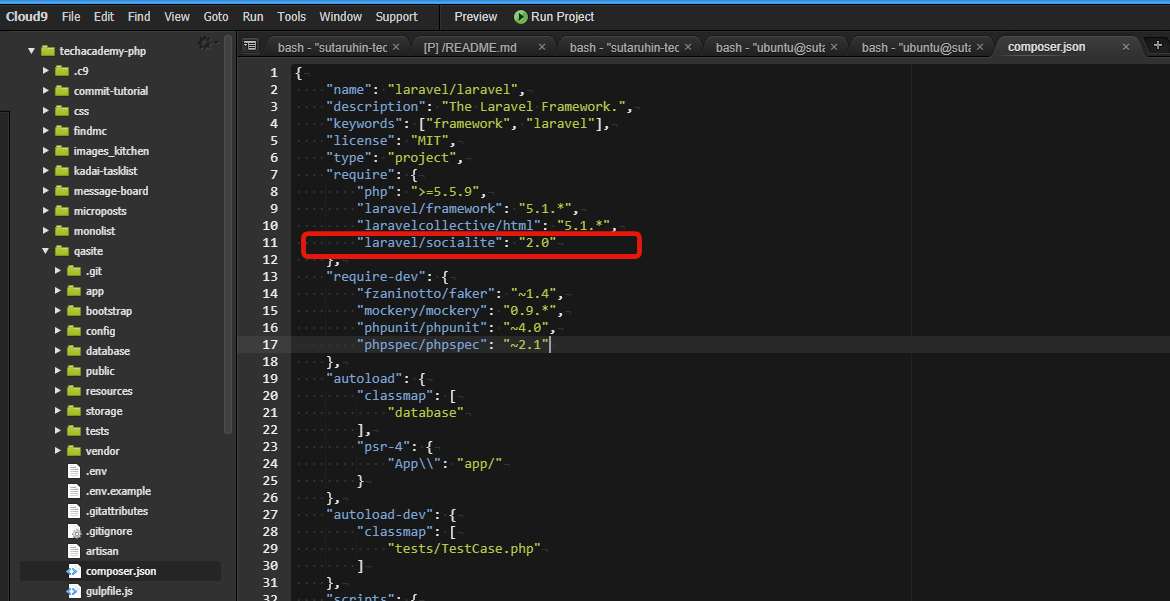Image resolution: width=1170 pixels, height=601 pixels.
Task: Click the vendor folder icon
Action: coord(73,451)
